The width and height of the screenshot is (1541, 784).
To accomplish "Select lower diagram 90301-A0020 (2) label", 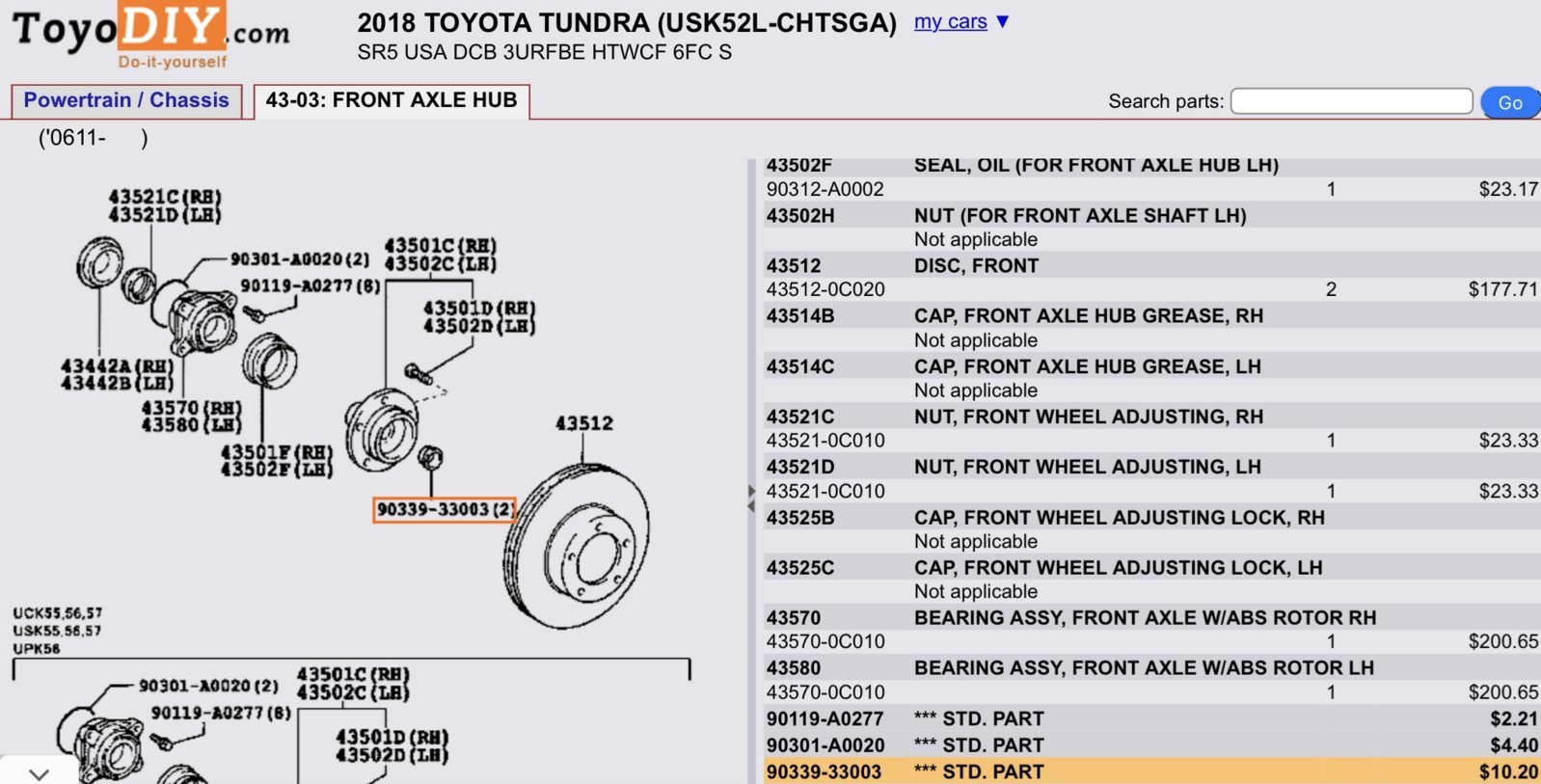I will (x=208, y=686).
